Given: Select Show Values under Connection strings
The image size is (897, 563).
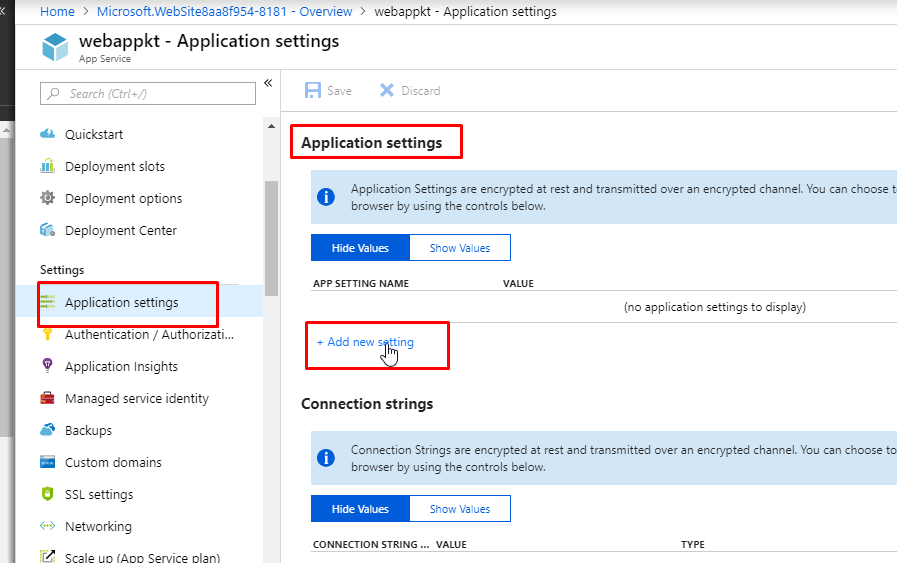Looking at the screenshot, I should pyautogui.click(x=460, y=509).
